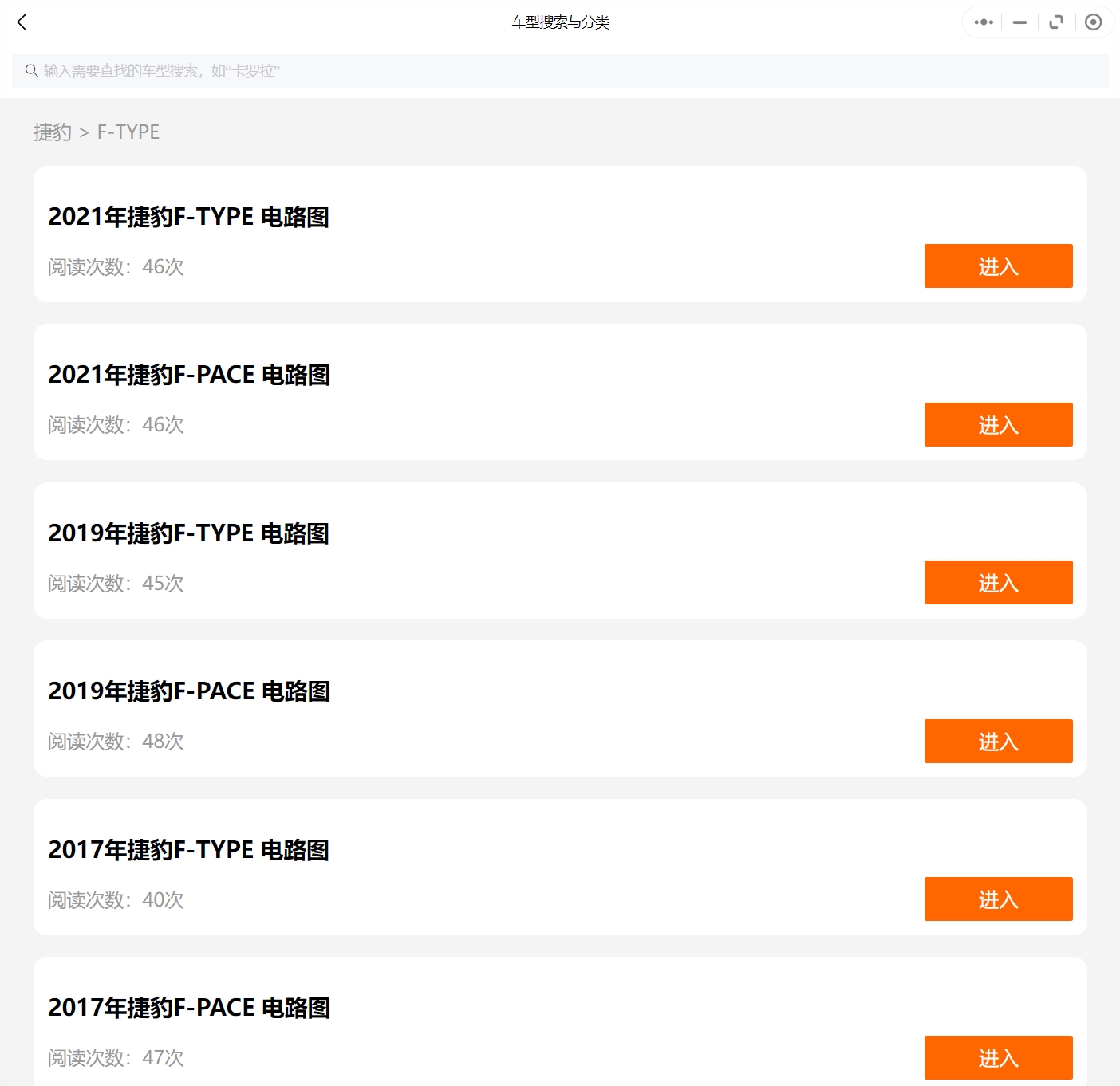1120x1086 pixels.
Task: Click the search magnifier icon
Action: click(x=32, y=71)
